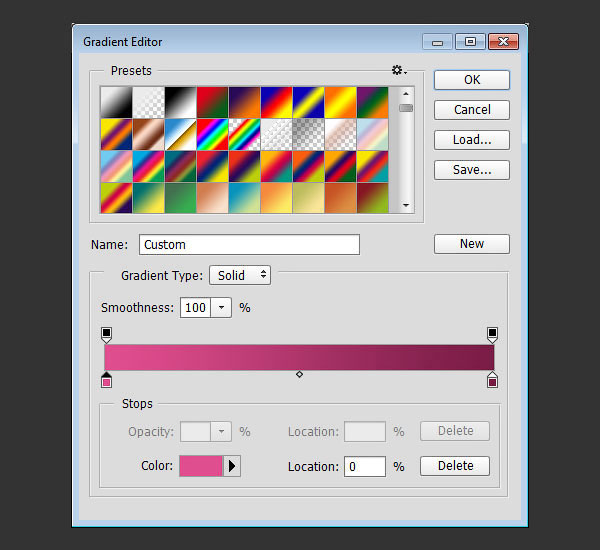Click the presets scrollbar down arrow
Screen dimensions: 600x550
tap(406, 206)
